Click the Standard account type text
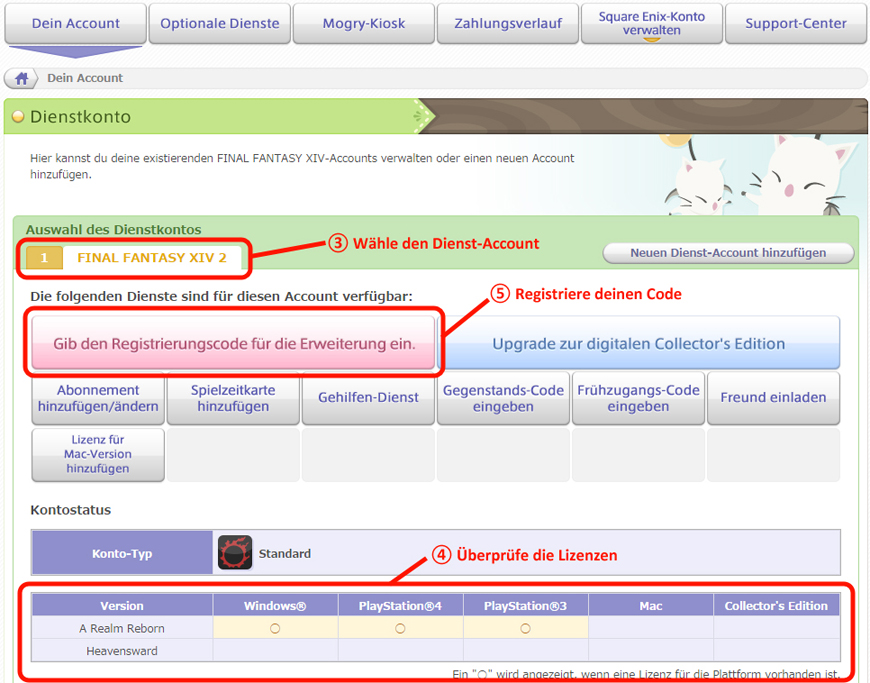Screen dimensions: 870x683 click(285, 554)
